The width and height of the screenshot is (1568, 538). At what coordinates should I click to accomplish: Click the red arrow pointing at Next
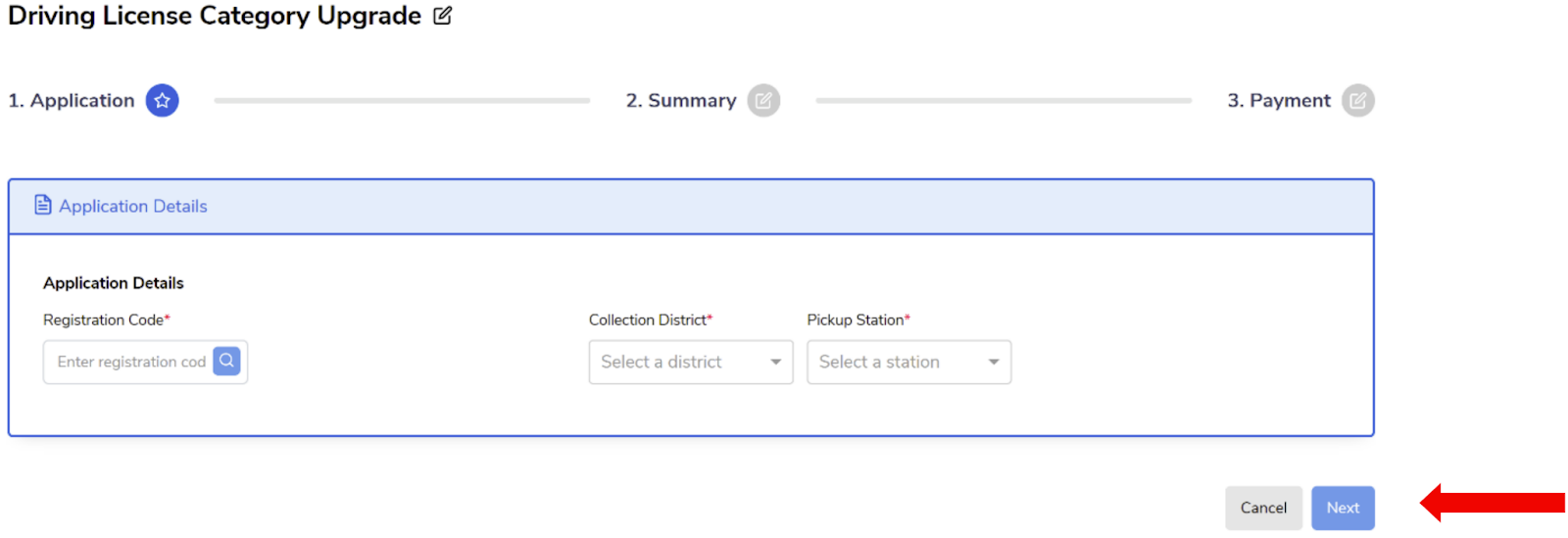pos(1492,503)
